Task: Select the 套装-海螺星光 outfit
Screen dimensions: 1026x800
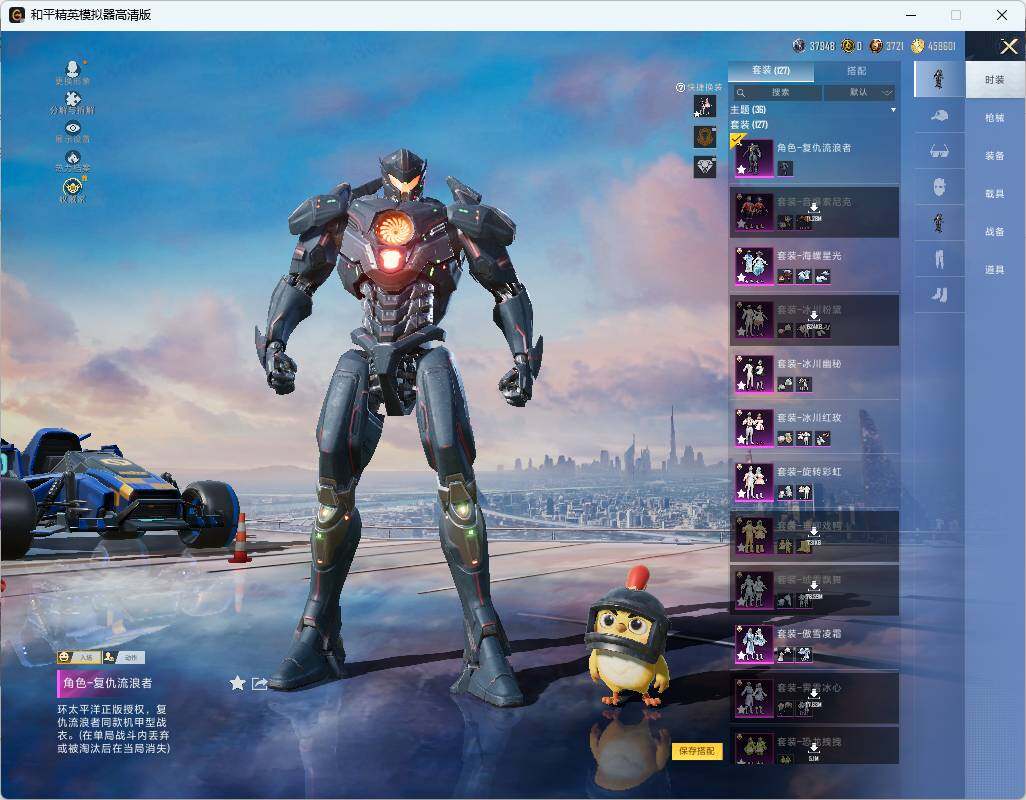Action: (x=814, y=266)
